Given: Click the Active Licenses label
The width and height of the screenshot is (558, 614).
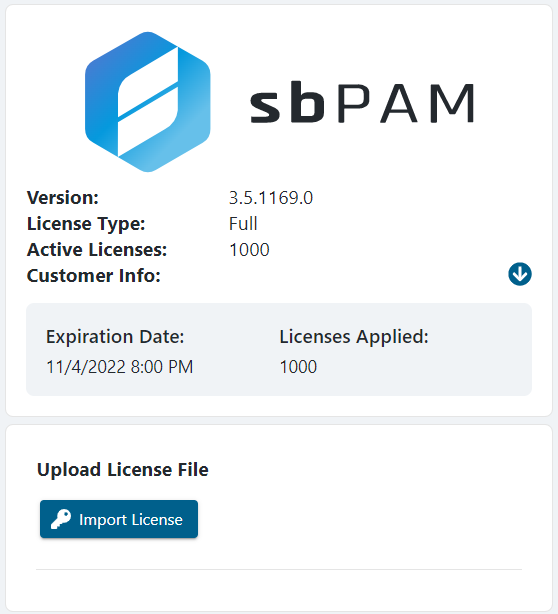Looking at the screenshot, I should tap(97, 250).
